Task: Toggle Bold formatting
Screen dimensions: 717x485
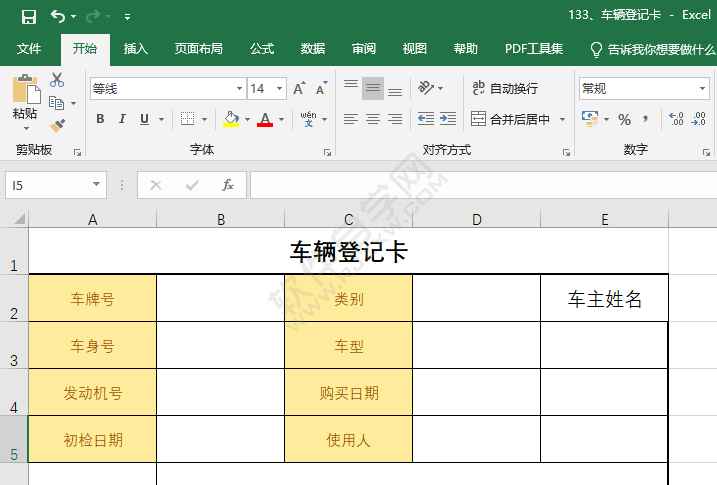Action: pyautogui.click(x=100, y=119)
